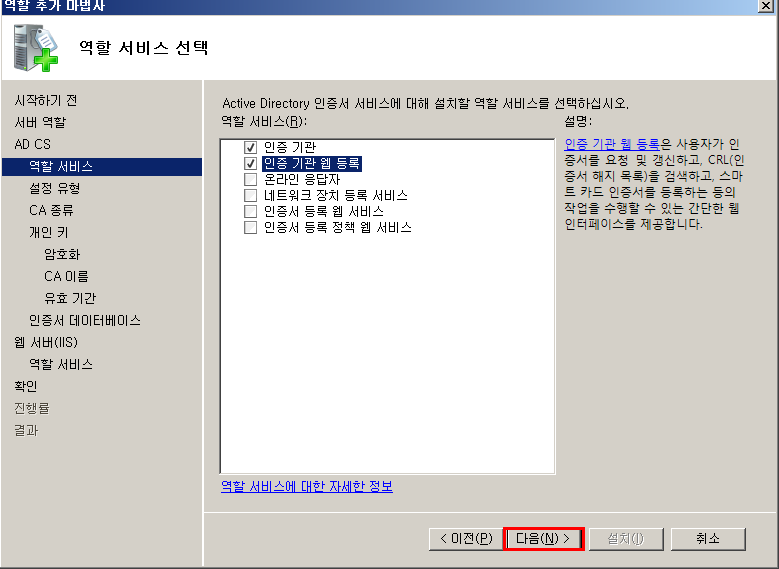Image resolution: width=779 pixels, height=569 pixels.
Task: Enable the 인증서 등록 정책 웹 서비스 checkbox
Action: (250, 228)
